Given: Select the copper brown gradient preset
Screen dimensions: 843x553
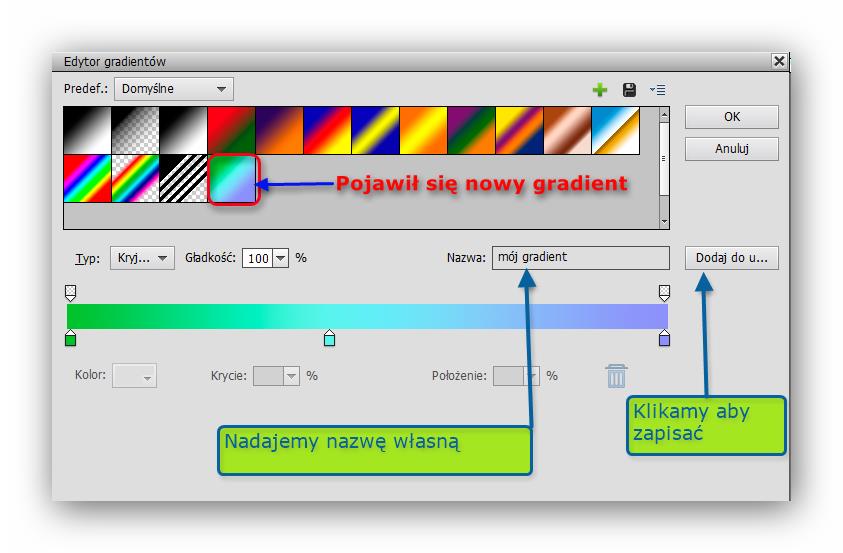Looking at the screenshot, I should tap(567, 131).
